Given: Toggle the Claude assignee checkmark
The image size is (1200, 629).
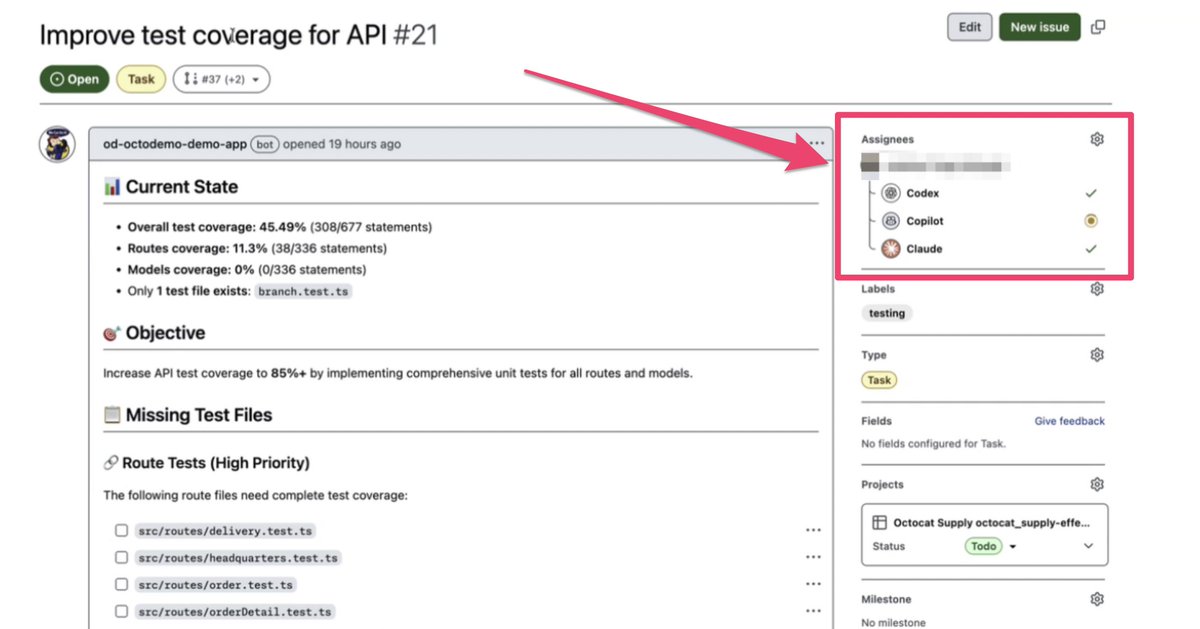Looking at the screenshot, I should (1091, 249).
